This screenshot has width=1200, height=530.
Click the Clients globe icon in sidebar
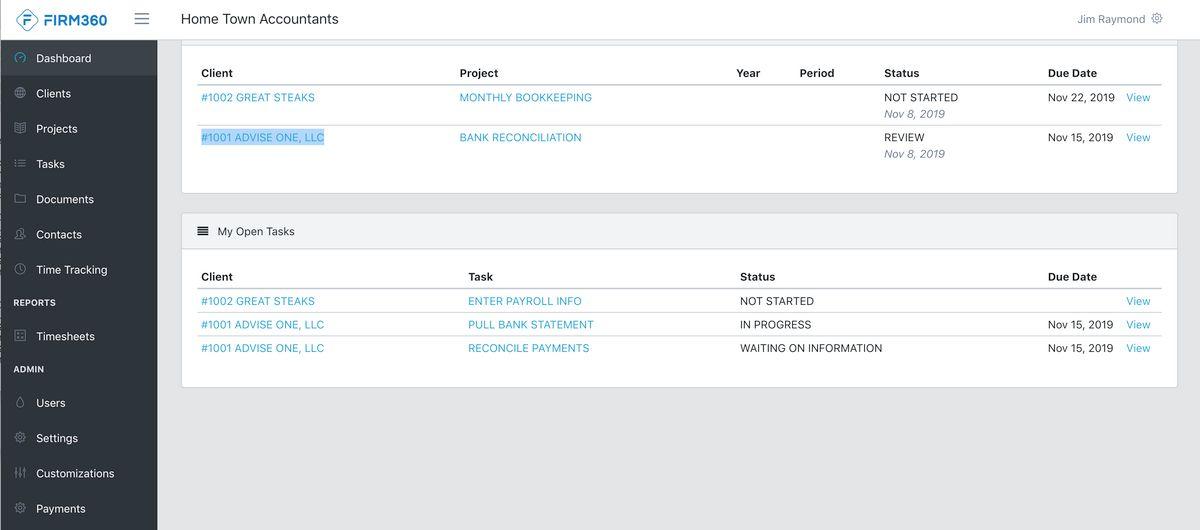pyautogui.click(x=20, y=93)
